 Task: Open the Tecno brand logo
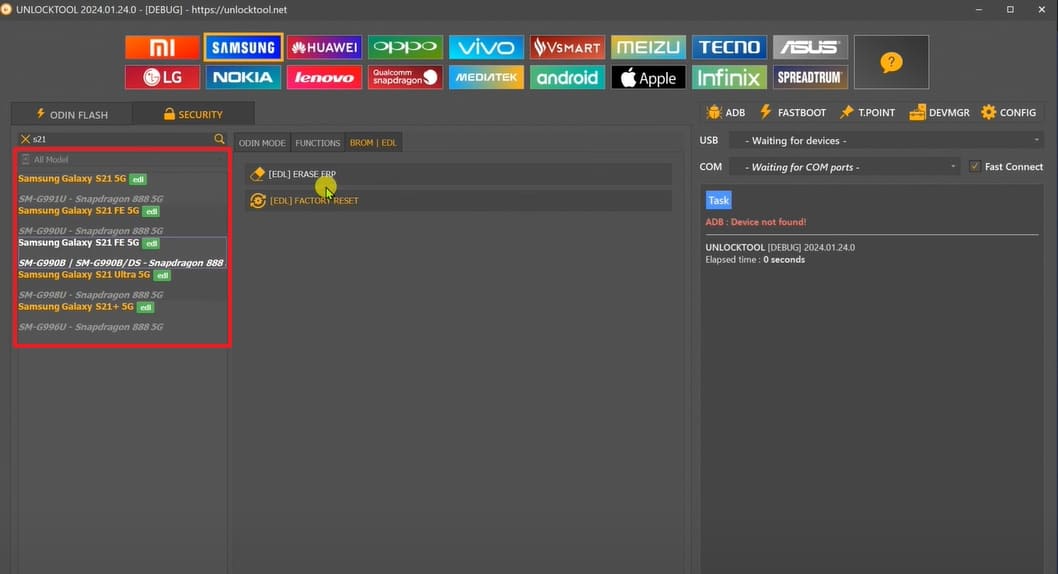pyautogui.click(x=729, y=47)
